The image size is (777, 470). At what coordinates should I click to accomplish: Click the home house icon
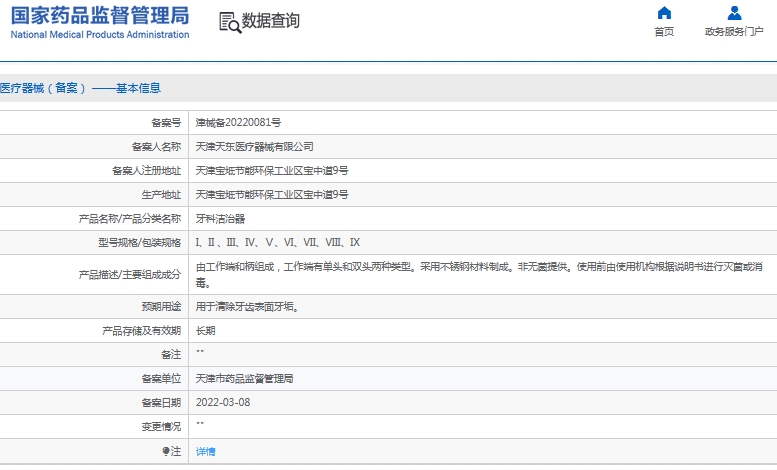click(664, 13)
